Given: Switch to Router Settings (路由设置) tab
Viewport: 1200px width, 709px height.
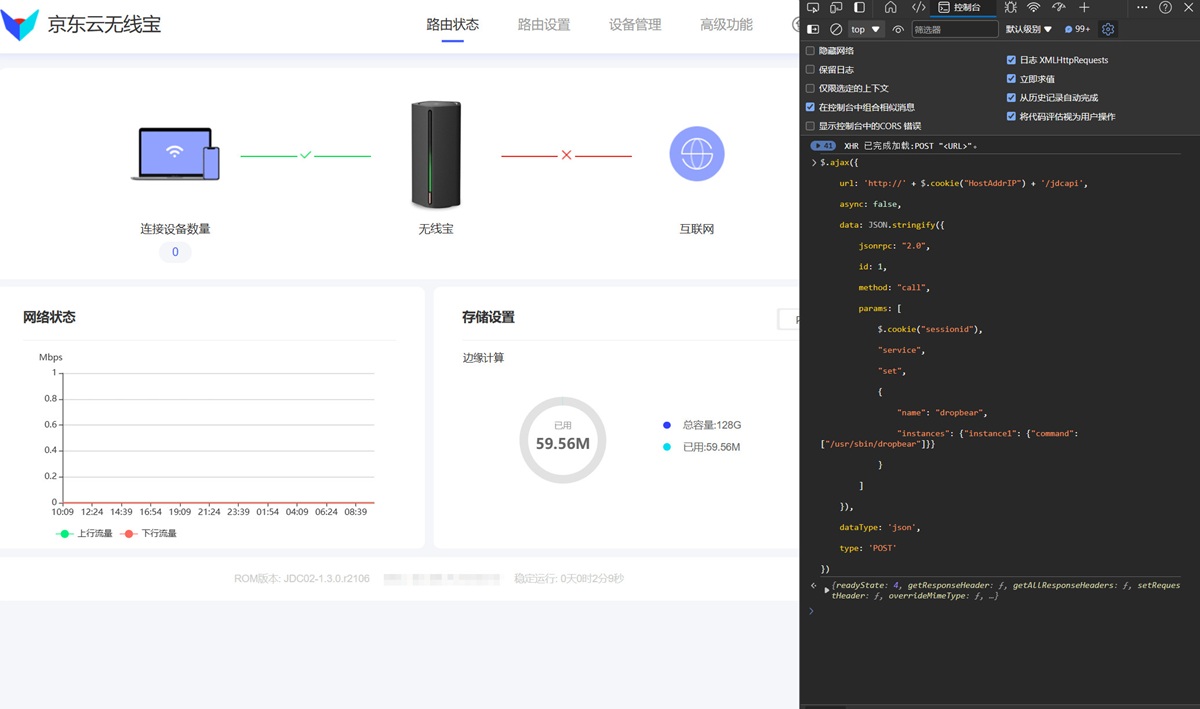Looking at the screenshot, I should coord(544,25).
